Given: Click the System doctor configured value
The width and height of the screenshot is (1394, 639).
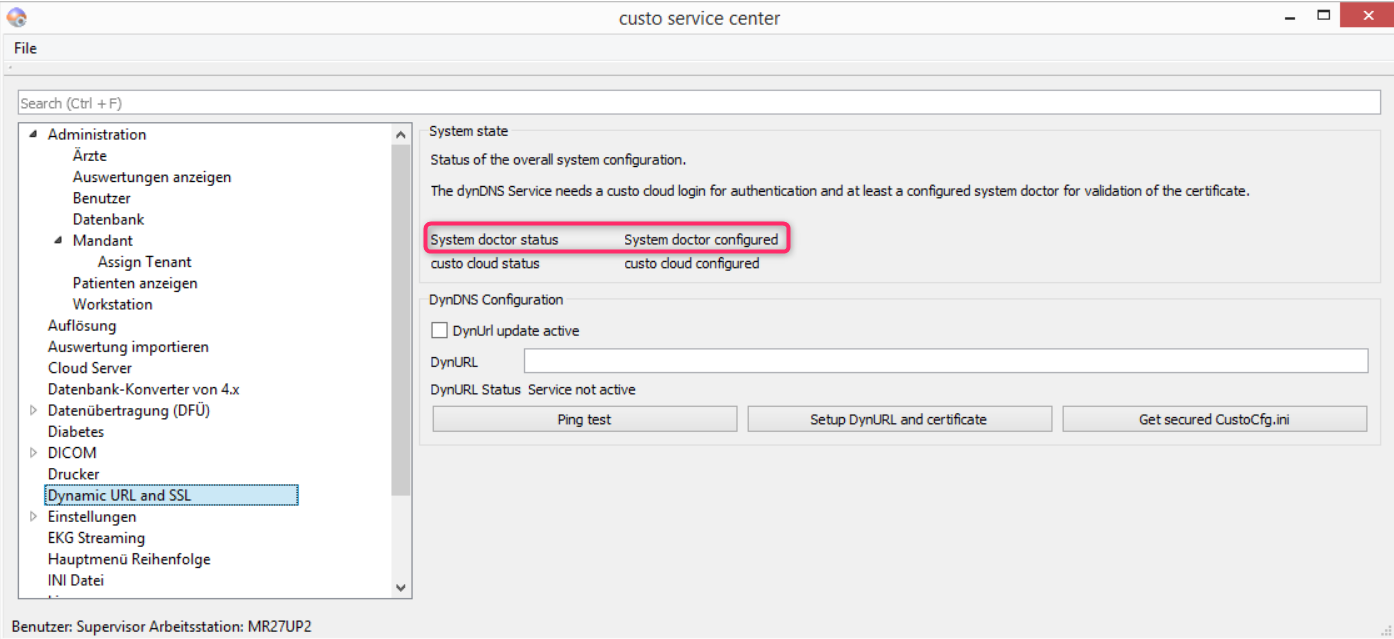Looking at the screenshot, I should click(701, 240).
